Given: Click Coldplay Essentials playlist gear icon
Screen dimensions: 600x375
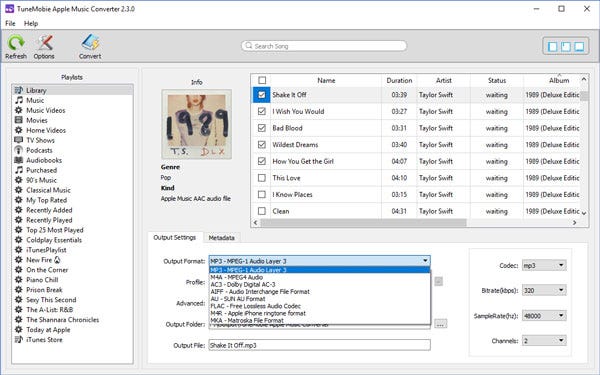Looking at the screenshot, I should point(18,240).
